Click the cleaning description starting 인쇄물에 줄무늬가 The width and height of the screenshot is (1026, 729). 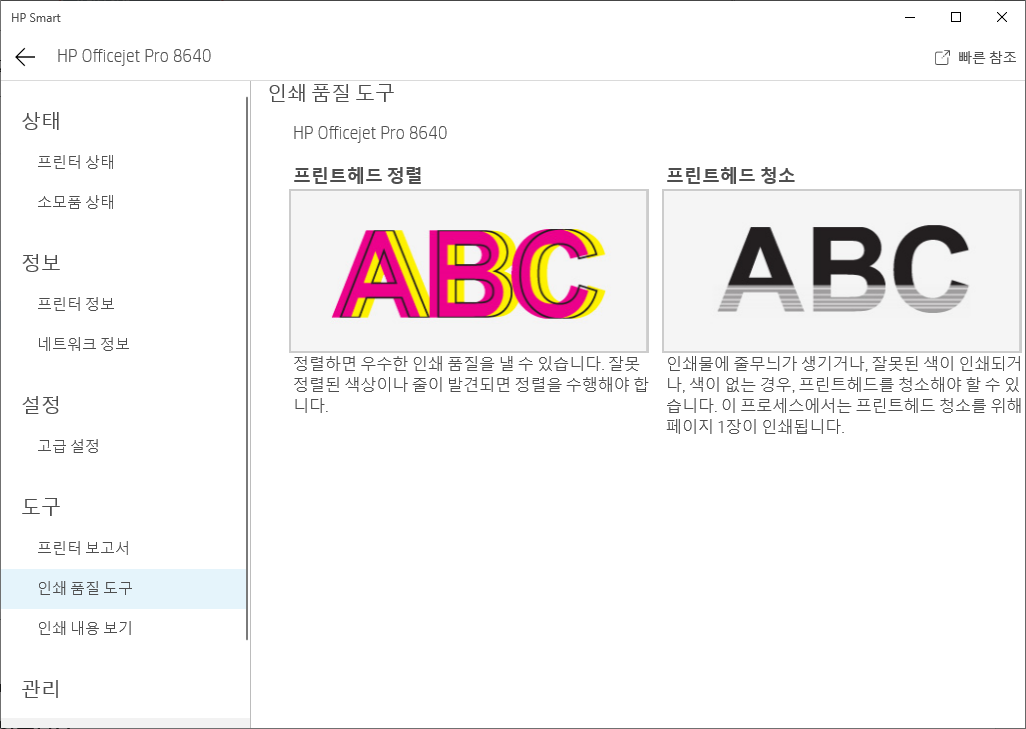tap(843, 395)
